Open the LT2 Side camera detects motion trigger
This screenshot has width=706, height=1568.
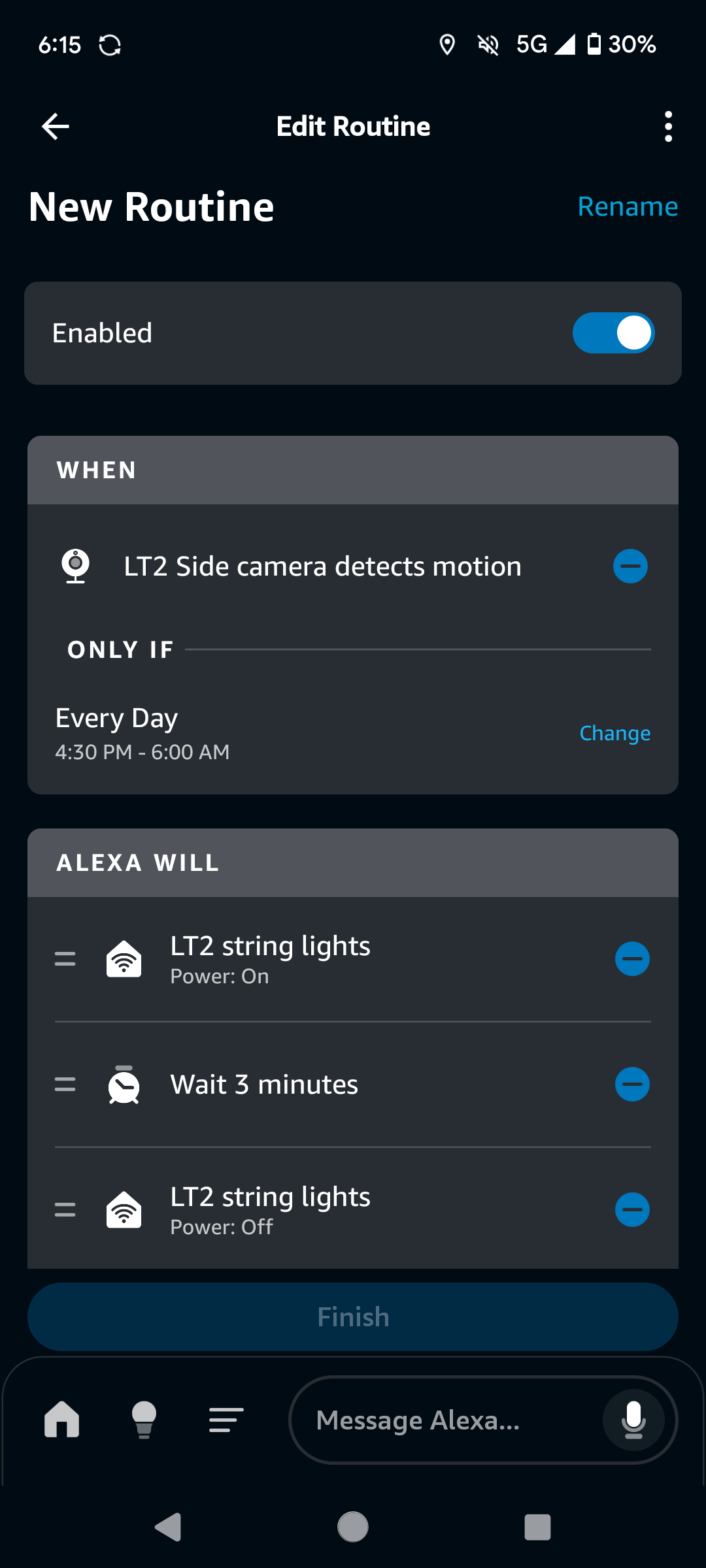click(322, 566)
